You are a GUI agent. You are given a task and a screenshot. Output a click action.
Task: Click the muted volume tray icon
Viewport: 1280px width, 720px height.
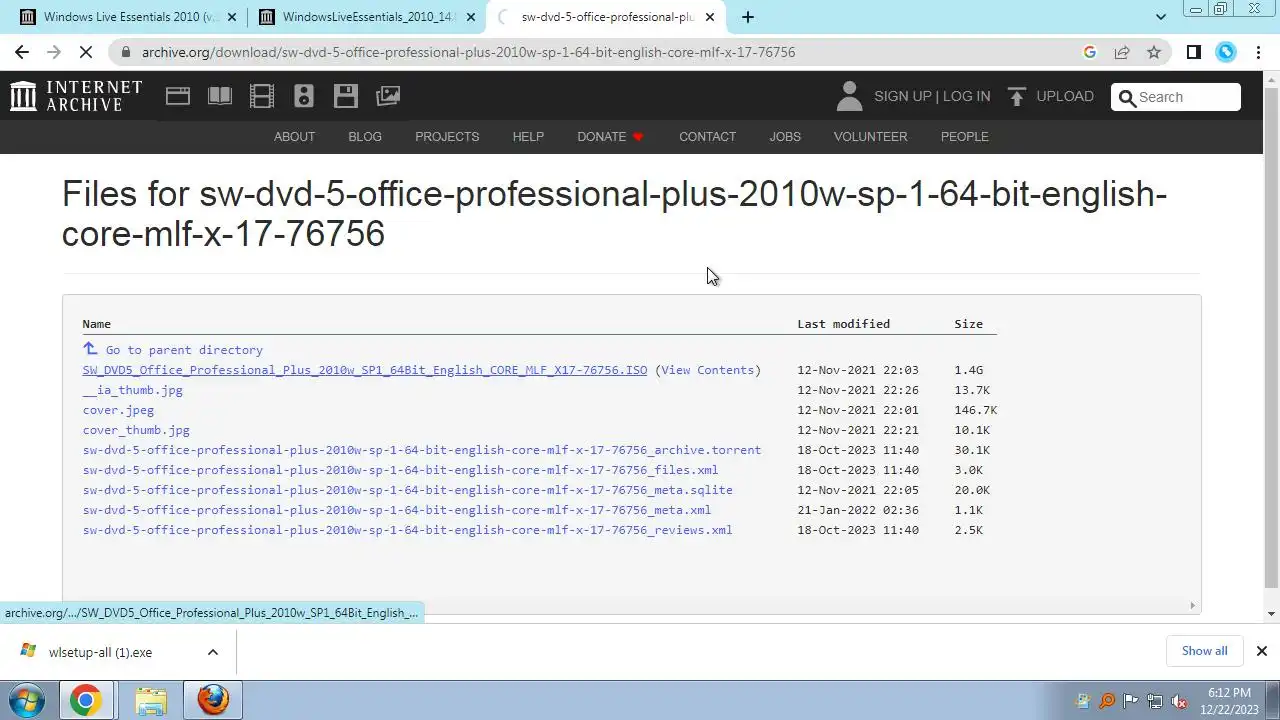coord(1179,701)
